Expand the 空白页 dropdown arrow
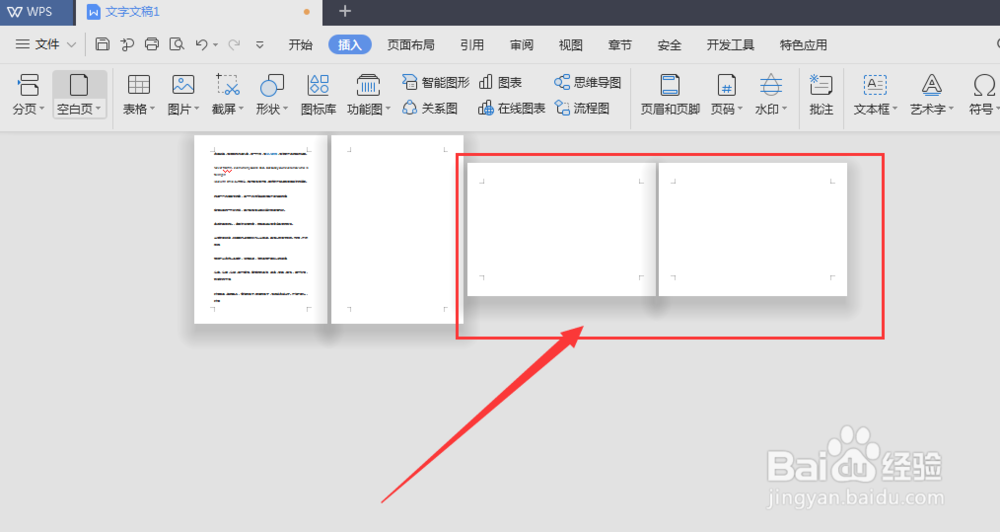Viewport: 1000px width, 532px height. [98, 108]
